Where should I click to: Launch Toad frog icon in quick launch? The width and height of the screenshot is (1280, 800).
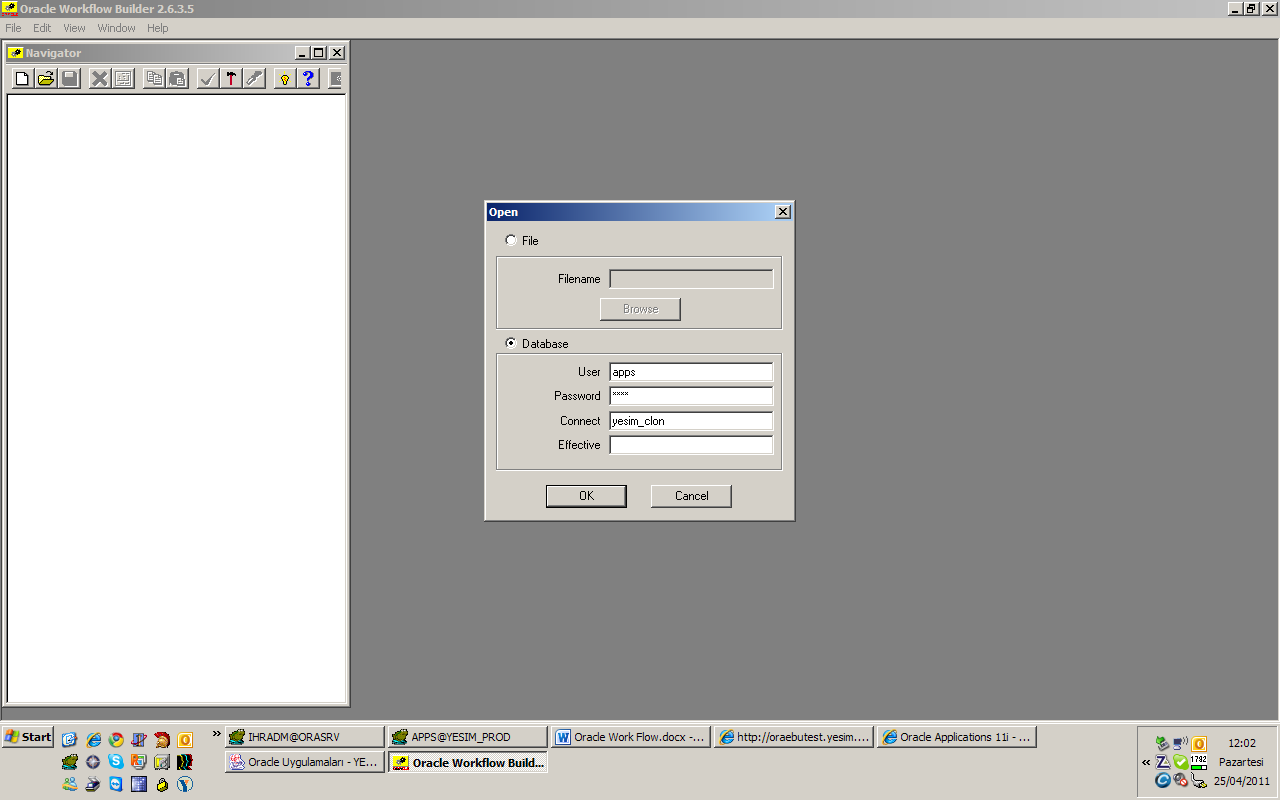click(69, 762)
